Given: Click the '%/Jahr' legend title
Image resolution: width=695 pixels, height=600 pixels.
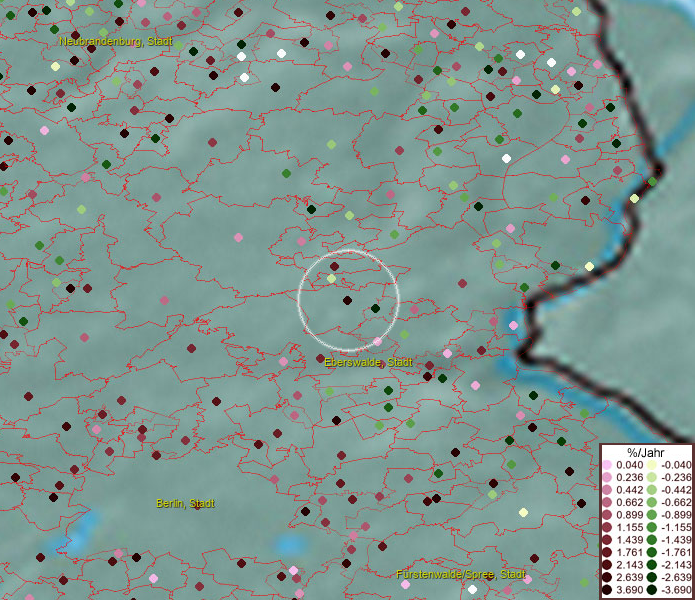Looking at the screenshot, I should [x=646, y=452].
